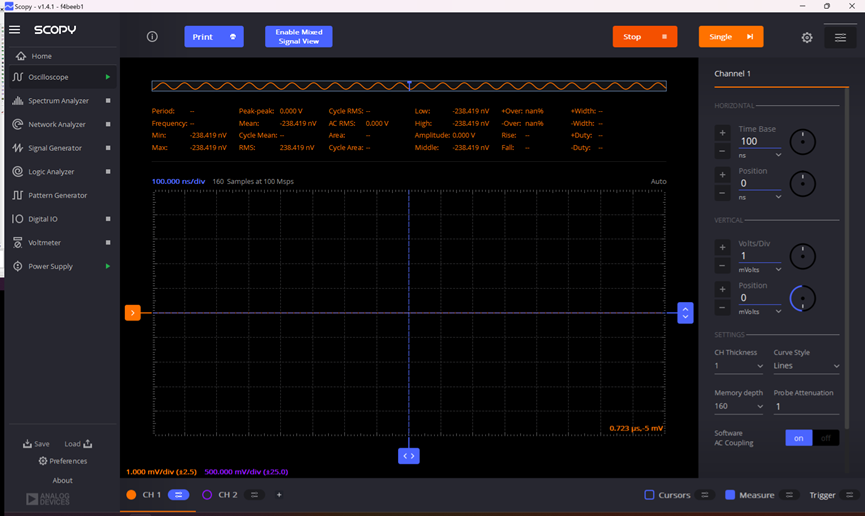Toggle the orange CH 1 channel circle

131,494
